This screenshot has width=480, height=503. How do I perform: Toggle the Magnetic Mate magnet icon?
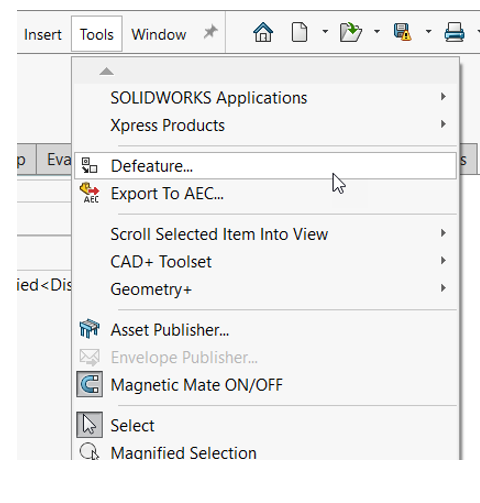89,384
